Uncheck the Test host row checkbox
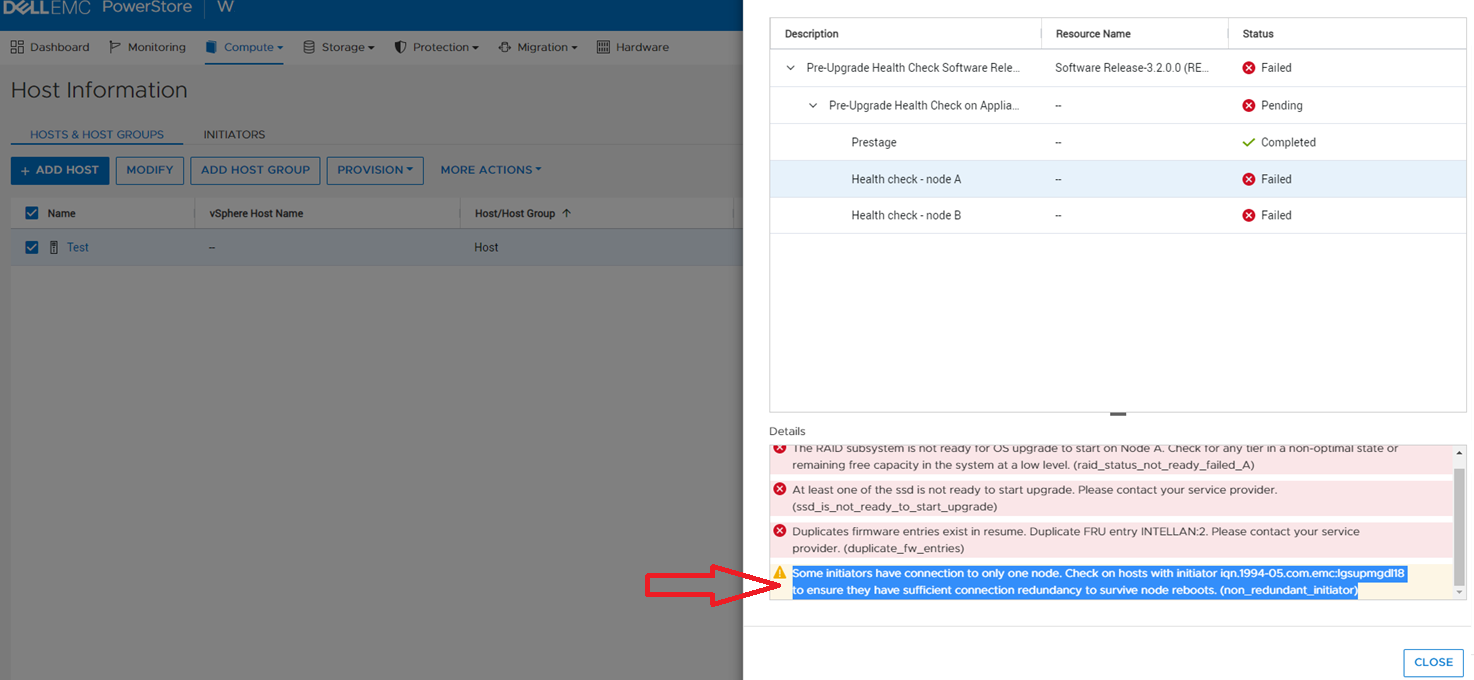The width and height of the screenshot is (1474, 680). [31, 247]
